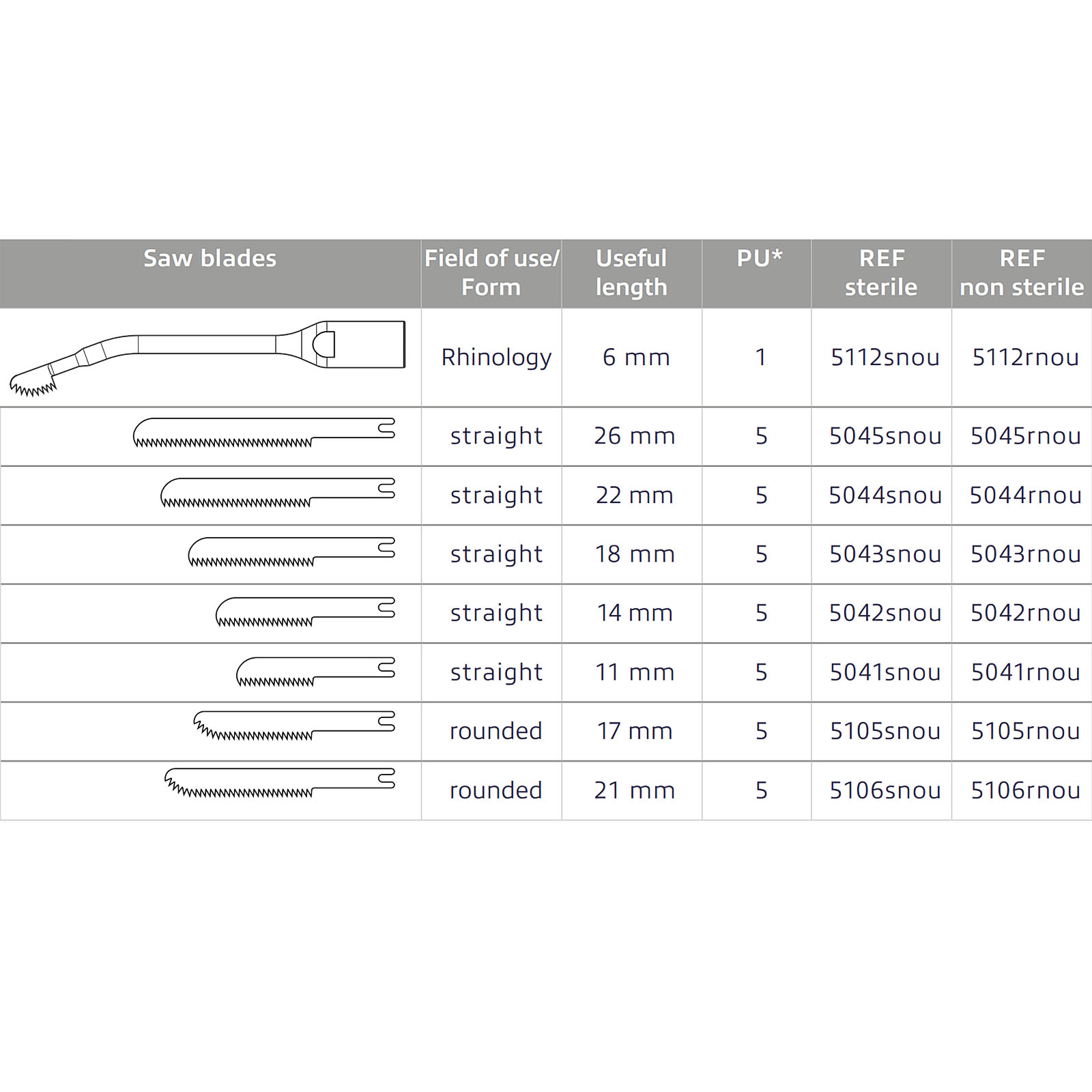Screen dimensions: 1092x1092
Task: Select the Field of use/Form header
Action: click(491, 272)
